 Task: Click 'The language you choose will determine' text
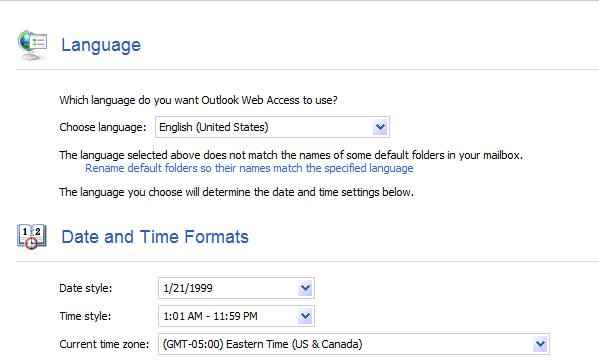click(236, 192)
